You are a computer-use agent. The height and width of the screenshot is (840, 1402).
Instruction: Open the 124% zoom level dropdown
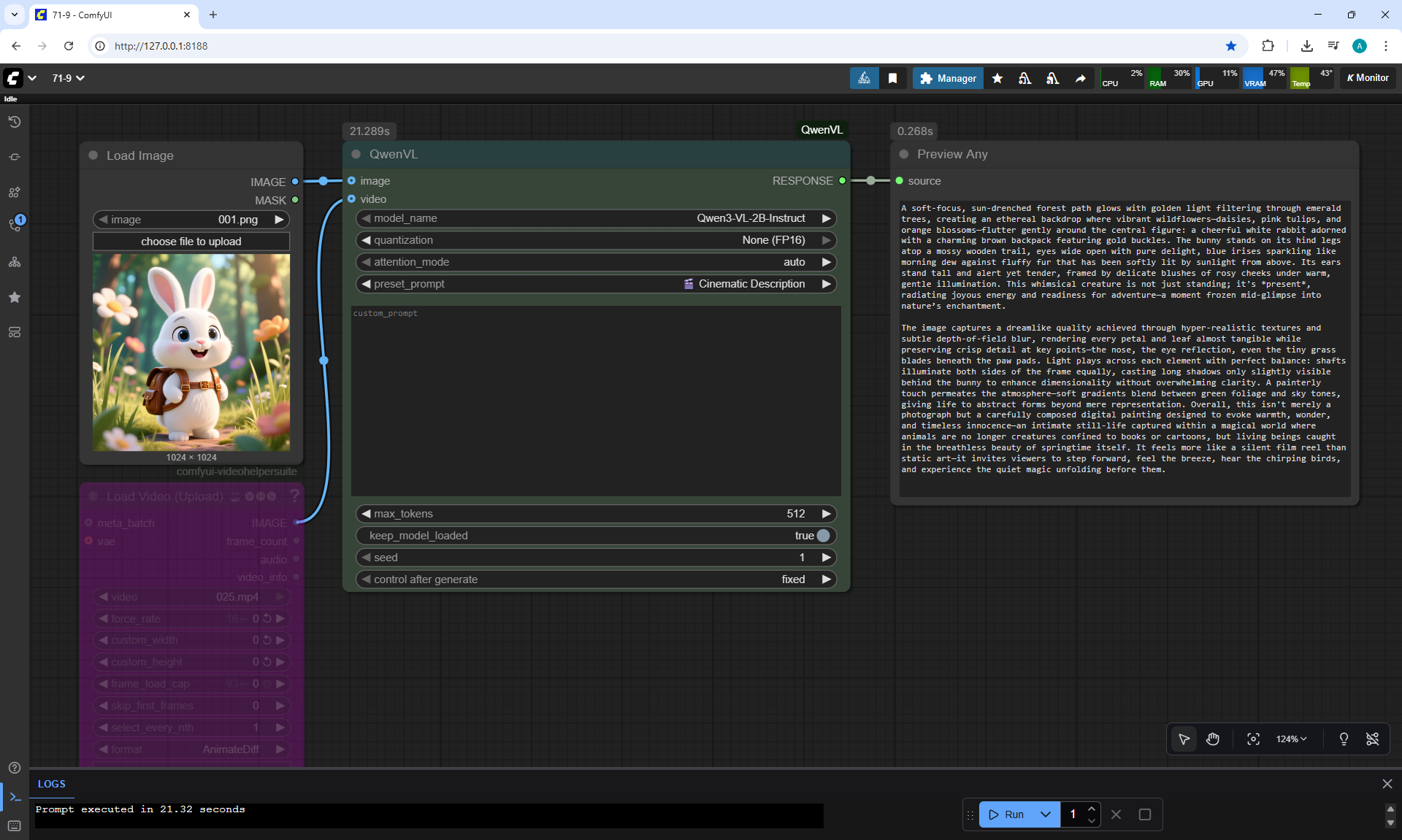tap(1291, 739)
